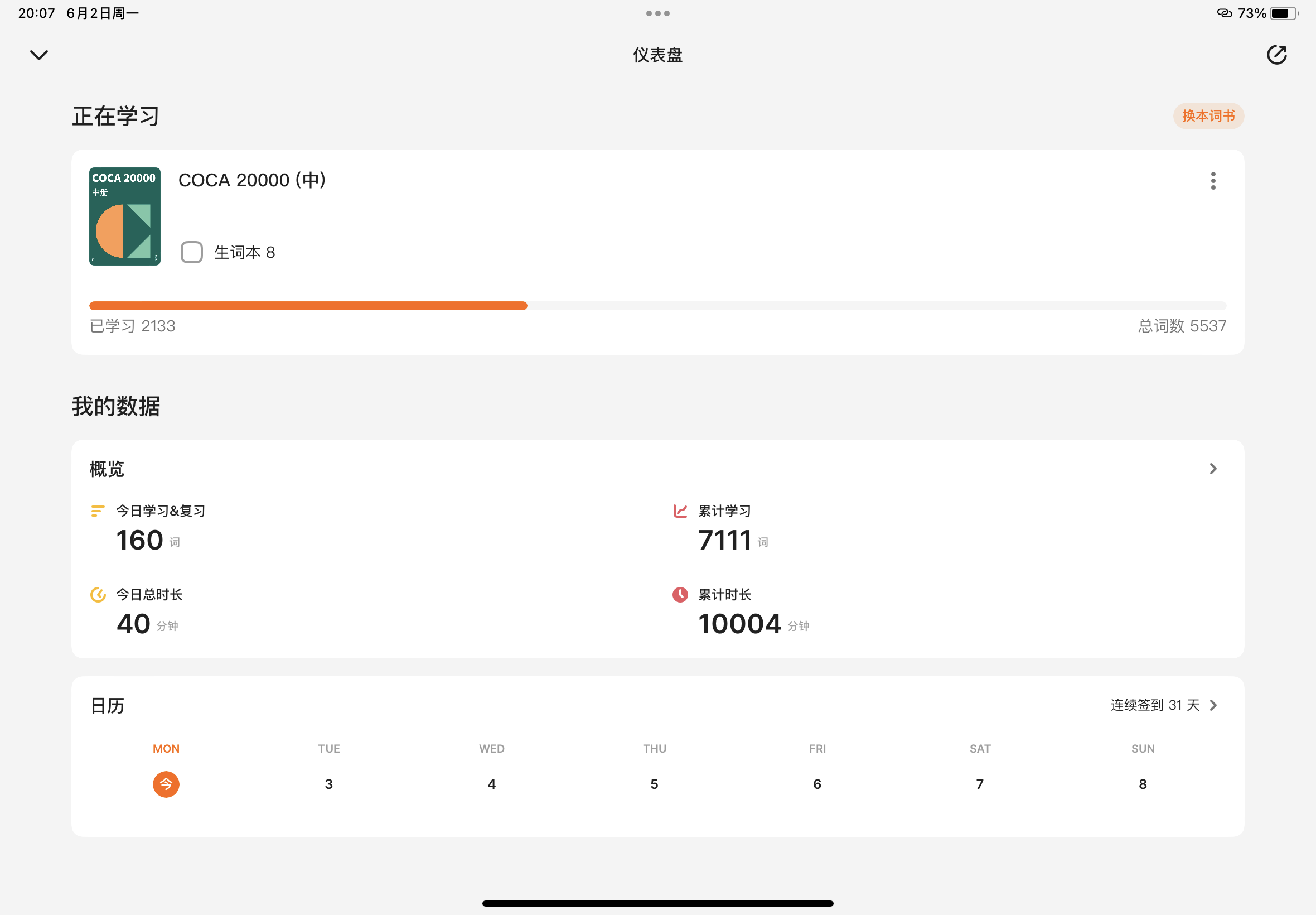Click the orange study progress bar
The height and width of the screenshot is (915, 1316).
[x=308, y=306]
